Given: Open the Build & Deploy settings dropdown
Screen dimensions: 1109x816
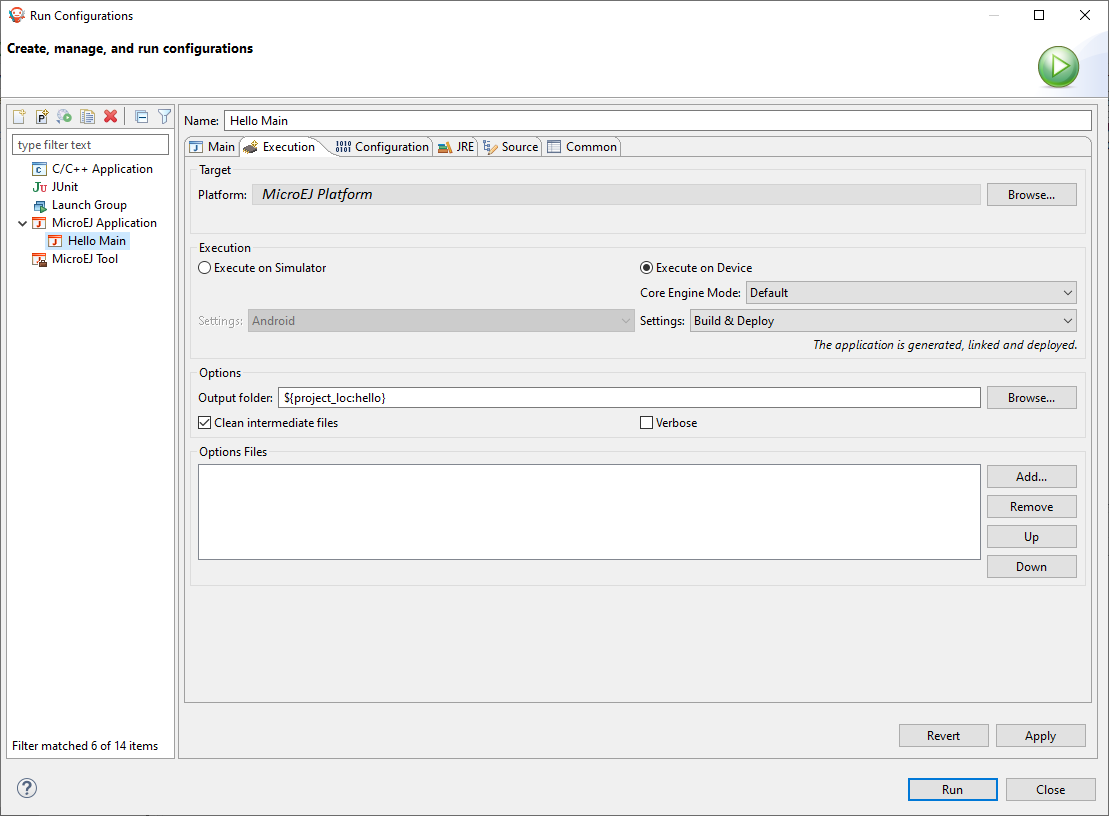Looking at the screenshot, I should click(x=883, y=321).
